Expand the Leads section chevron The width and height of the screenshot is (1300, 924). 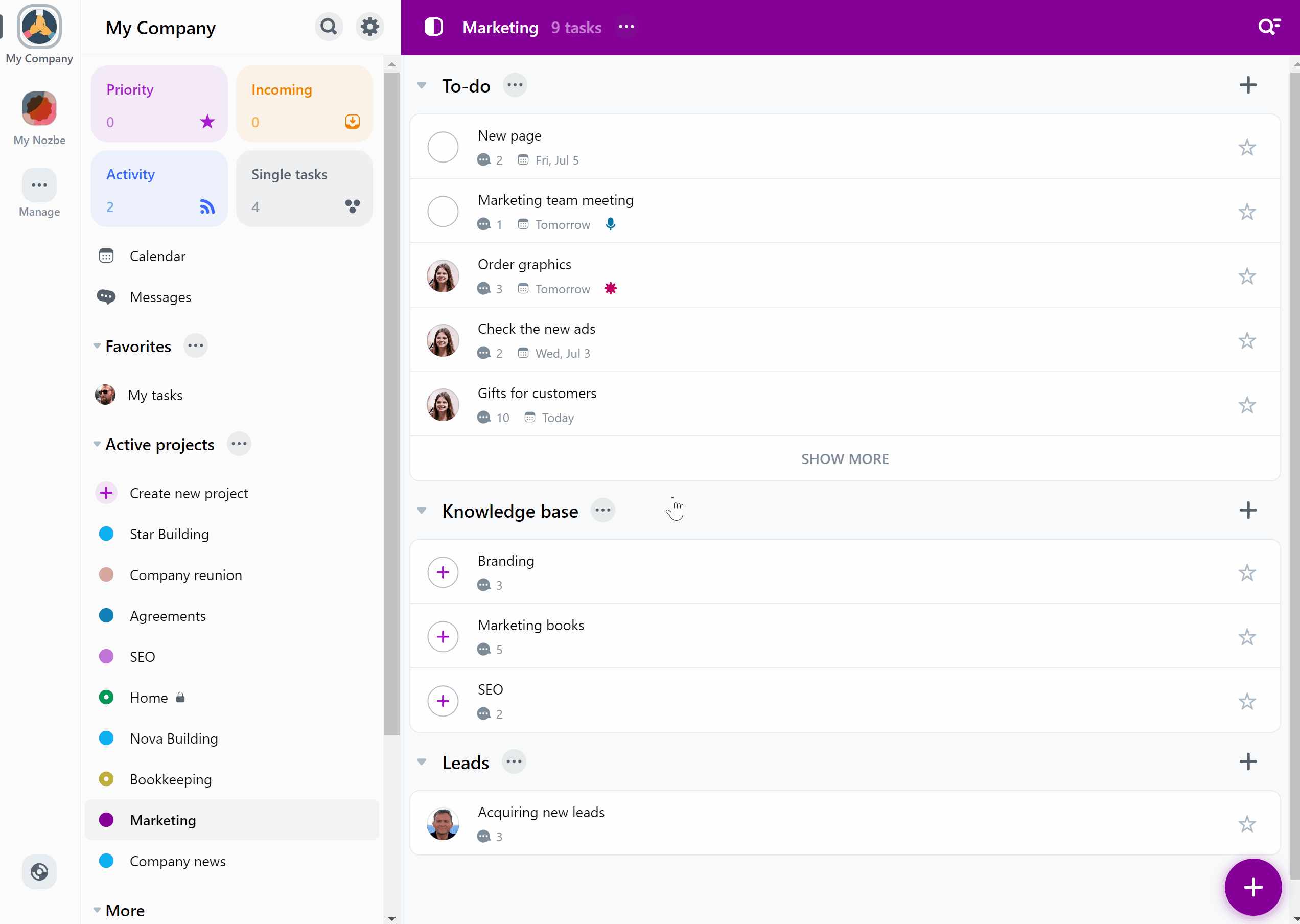[421, 762]
